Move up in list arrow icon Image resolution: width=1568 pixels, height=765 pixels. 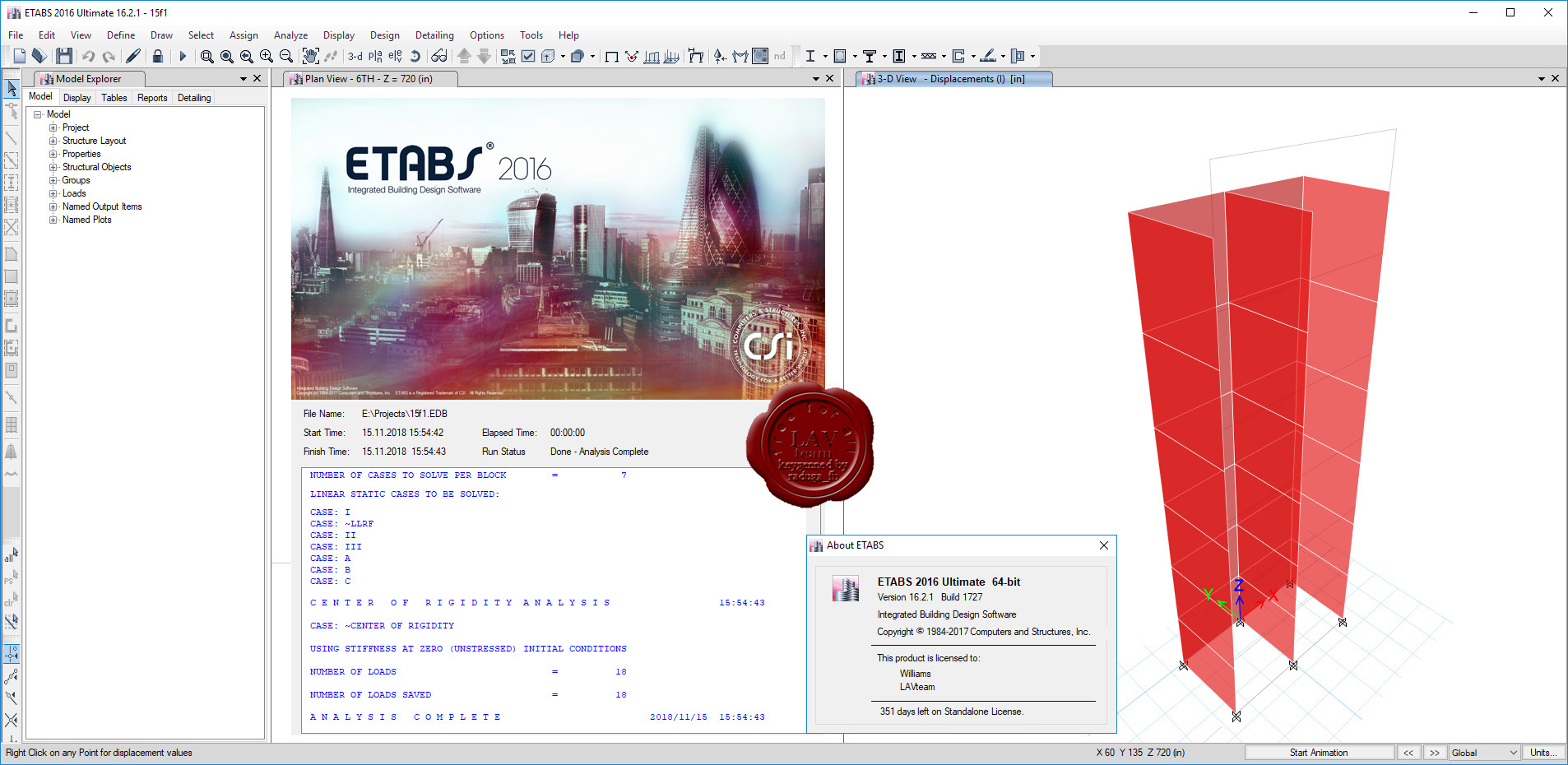click(x=464, y=56)
